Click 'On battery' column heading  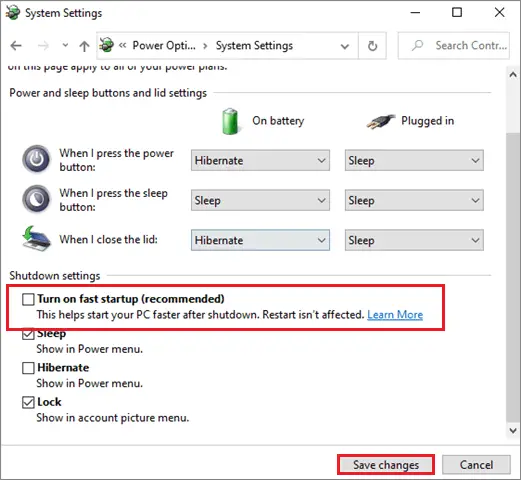278,121
